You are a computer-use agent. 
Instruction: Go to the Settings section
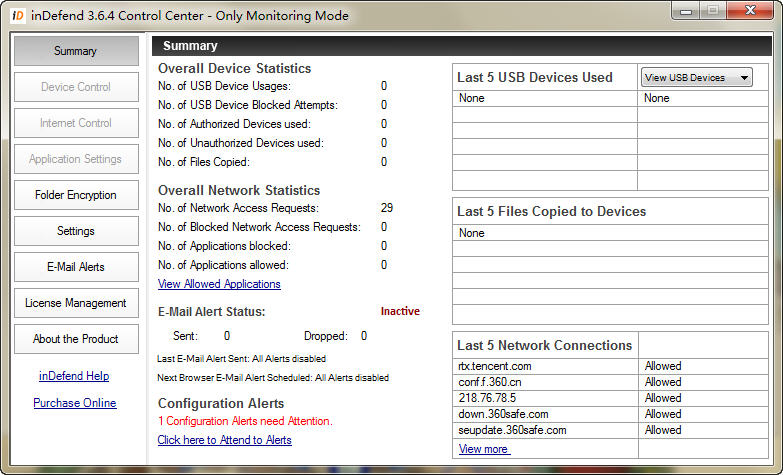tap(76, 231)
